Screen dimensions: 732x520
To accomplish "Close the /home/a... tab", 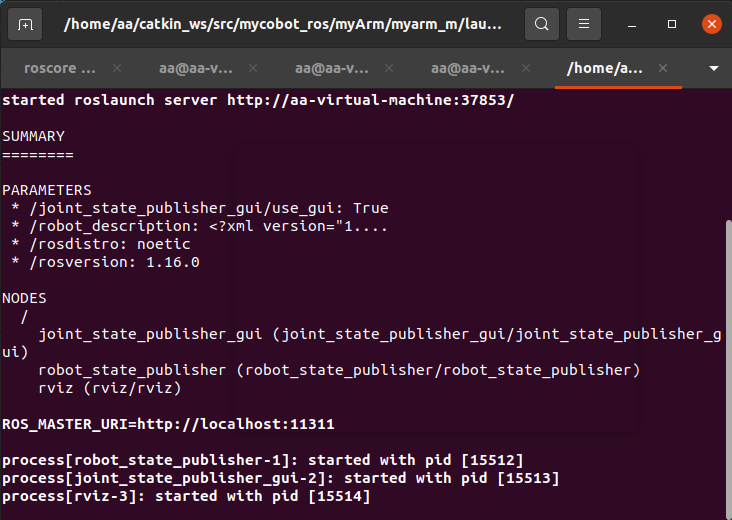I will pyautogui.click(x=662, y=68).
